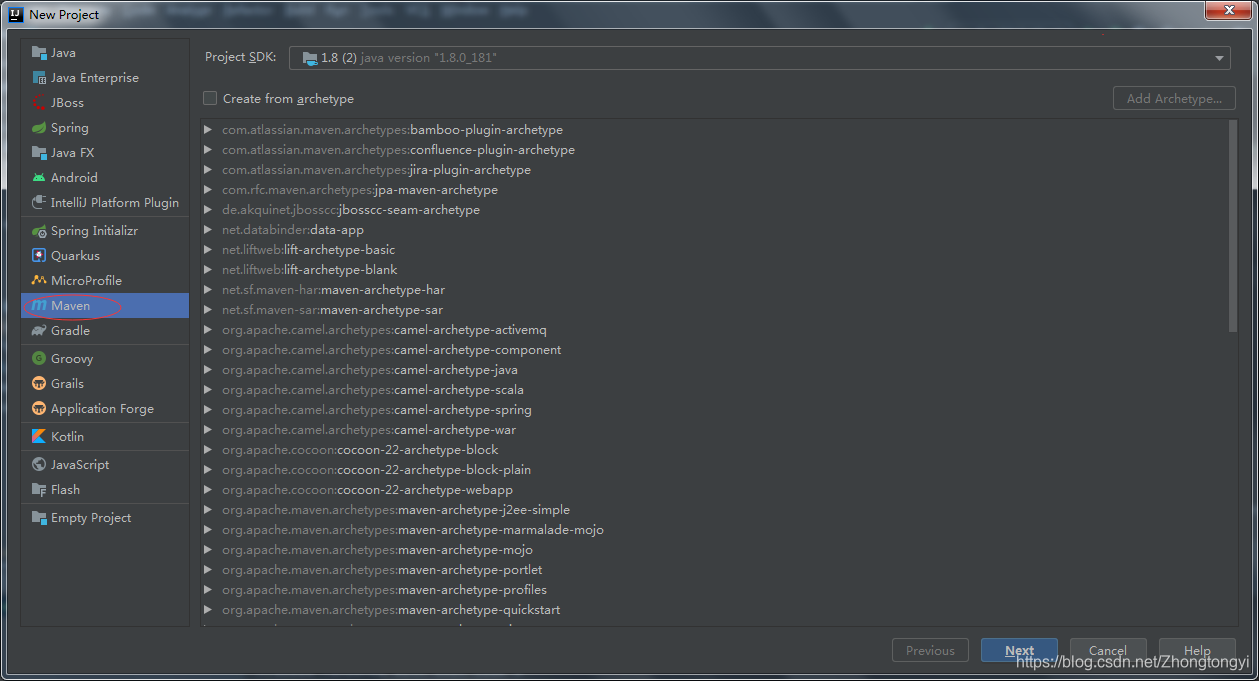Enable Create from archetype checkbox
This screenshot has height=681, width=1259.
pyautogui.click(x=210, y=98)
